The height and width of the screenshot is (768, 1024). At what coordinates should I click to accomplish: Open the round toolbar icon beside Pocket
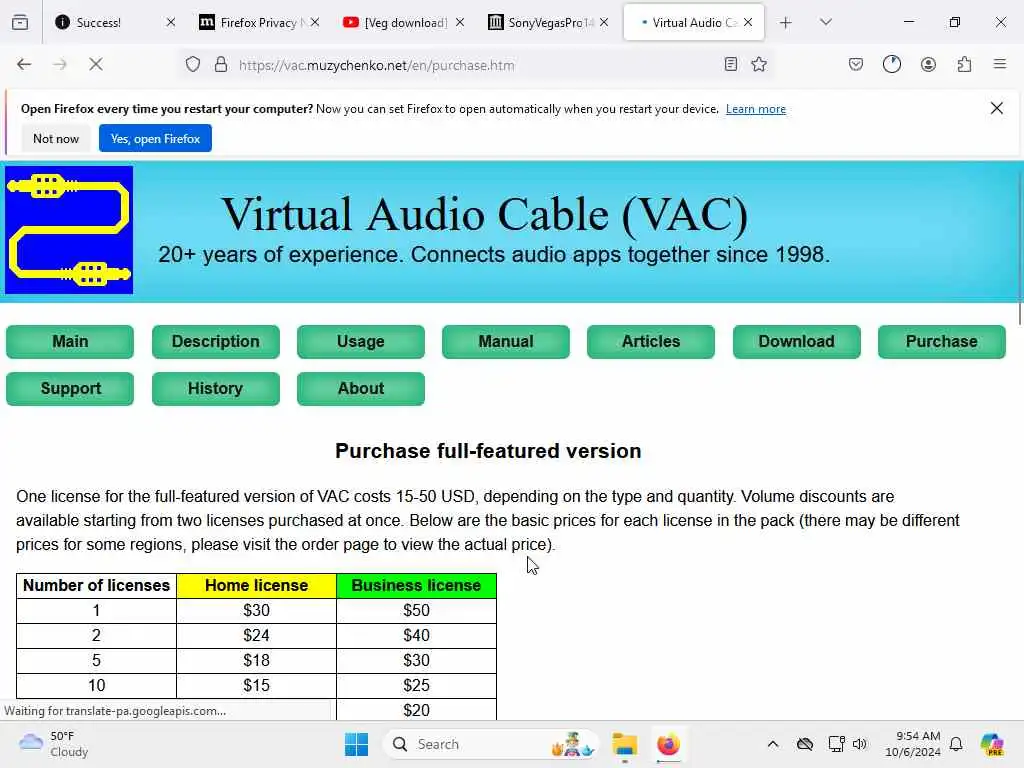(x=891, y=64)
